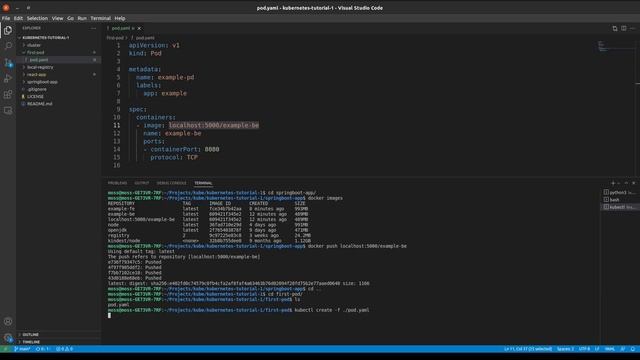Open the Help menu
Viewport: 640px width, 360px height.
tap(120, 18)
